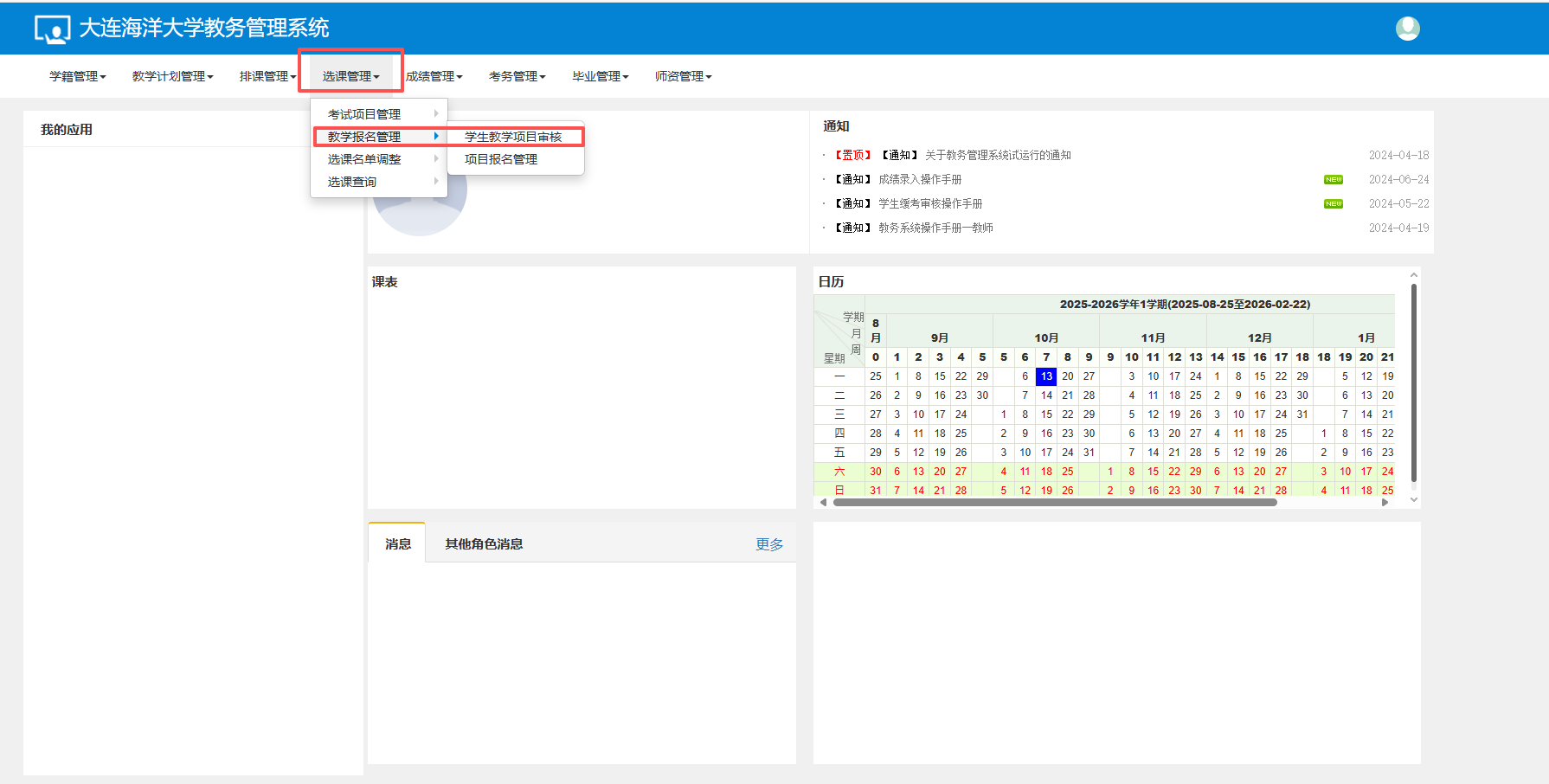Viewport: 1549px width, 784px height.
Task: Click the calendar's scroll-up arrow
Action: click(x=1413, y=275)
